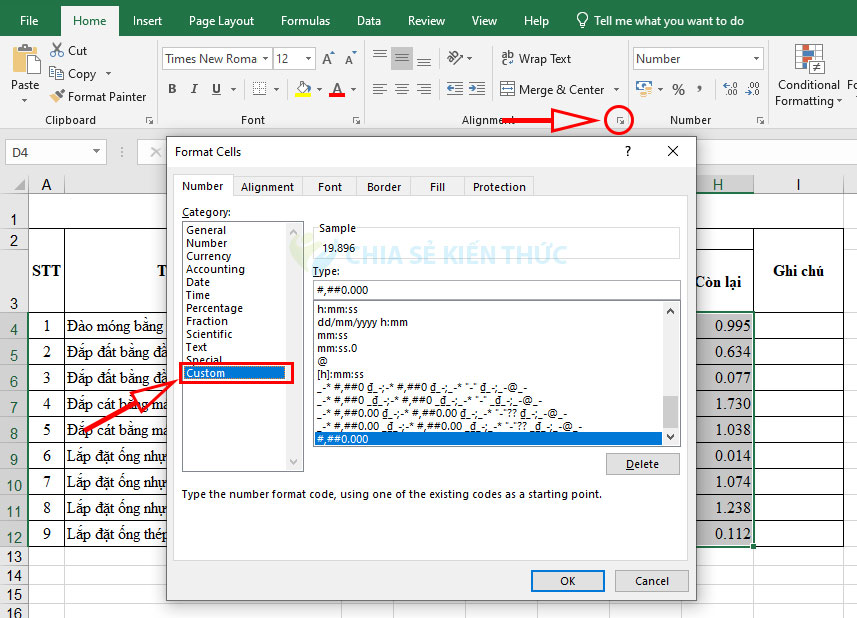The width and height of the screenshot is (857, 618).
Task: Open the Alignment tab in Format Cells
Action: click(267, 186)
